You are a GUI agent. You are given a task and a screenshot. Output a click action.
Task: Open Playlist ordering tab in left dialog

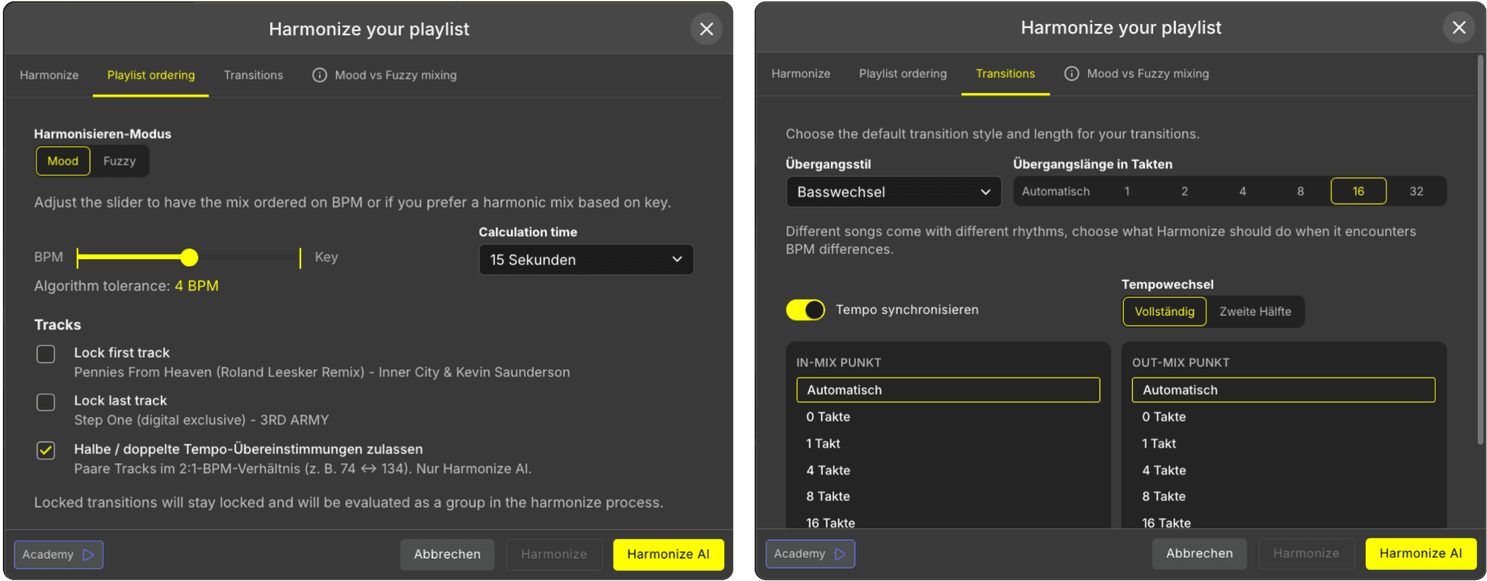pyautogui.click(x=151, y=75)
